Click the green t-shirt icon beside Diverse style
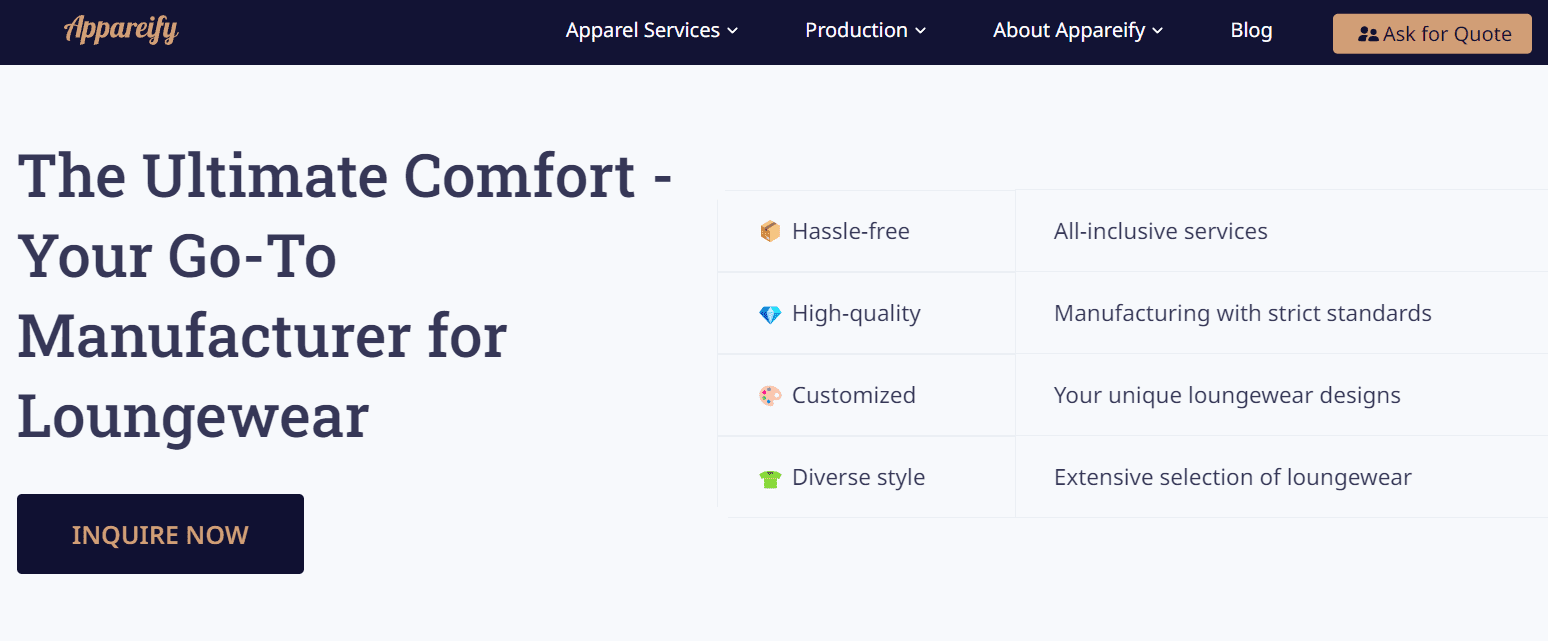 pos(770,478)
